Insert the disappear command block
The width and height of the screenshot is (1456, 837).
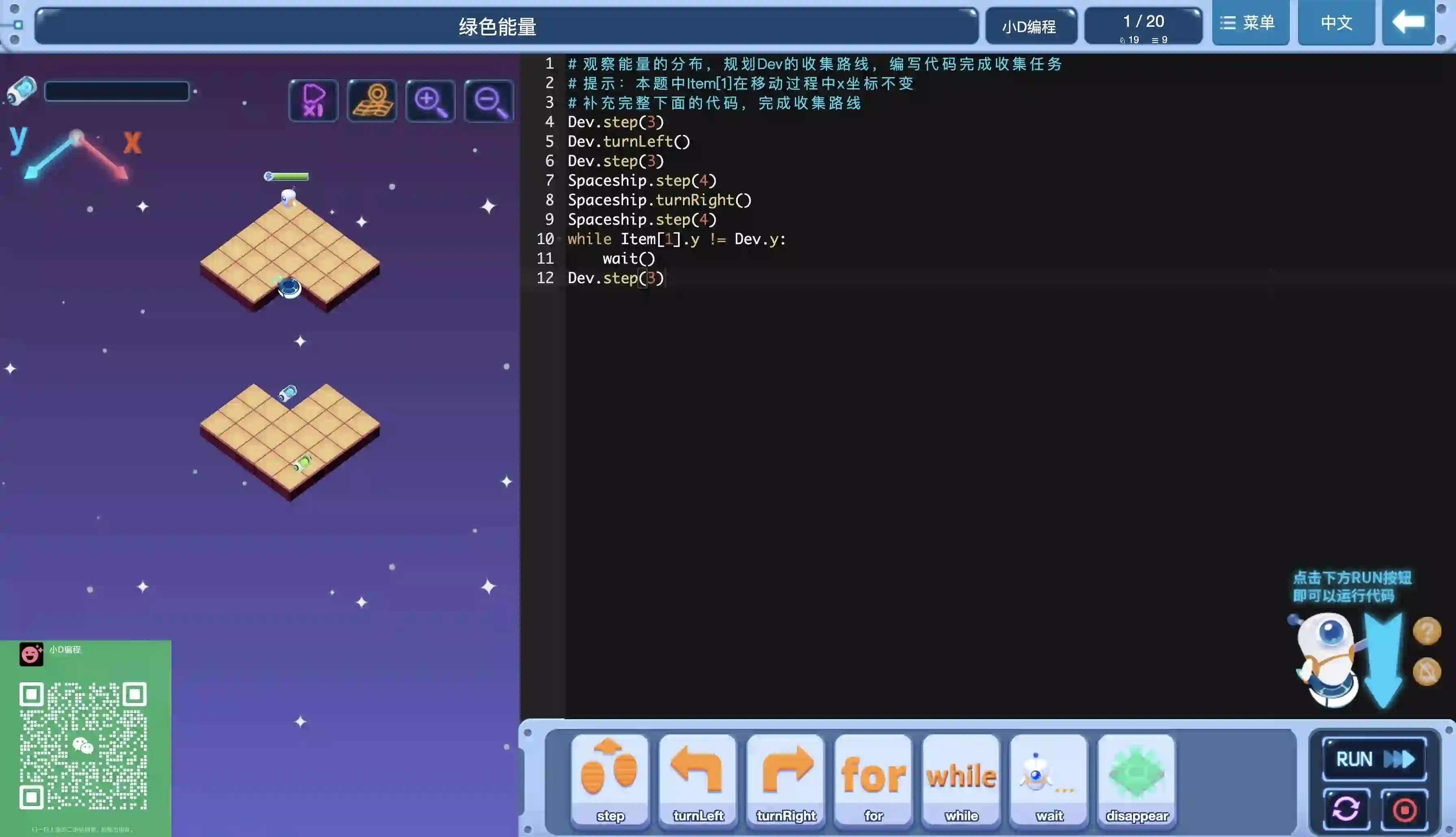(1137, 780)
